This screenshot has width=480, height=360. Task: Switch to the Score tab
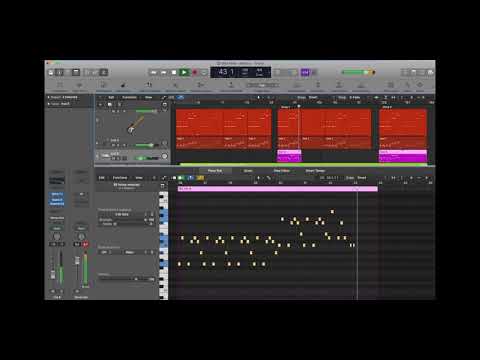click(x=248, y=171)
